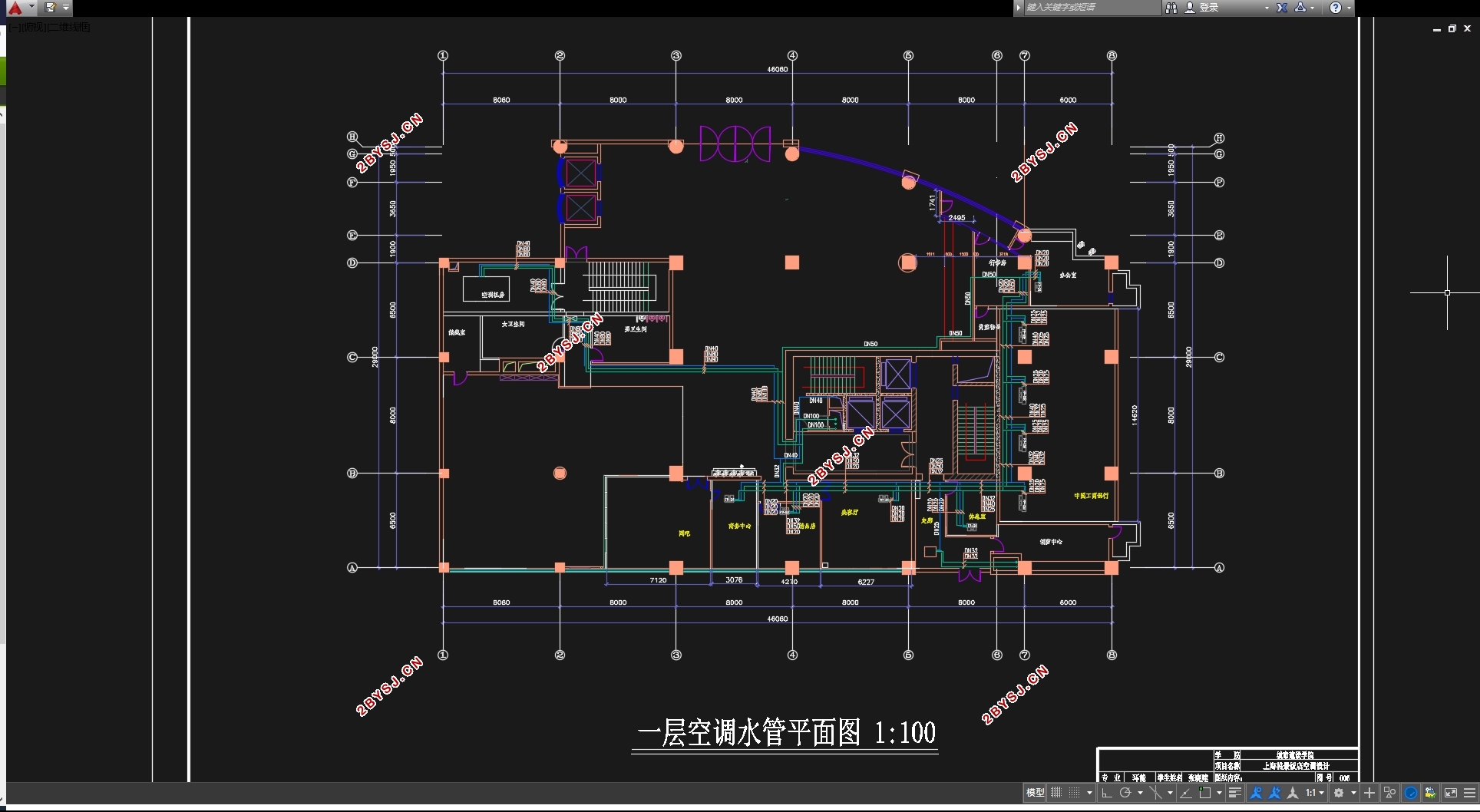Expand the workspace switching dropdown arrow

[x=1354, y=793]
